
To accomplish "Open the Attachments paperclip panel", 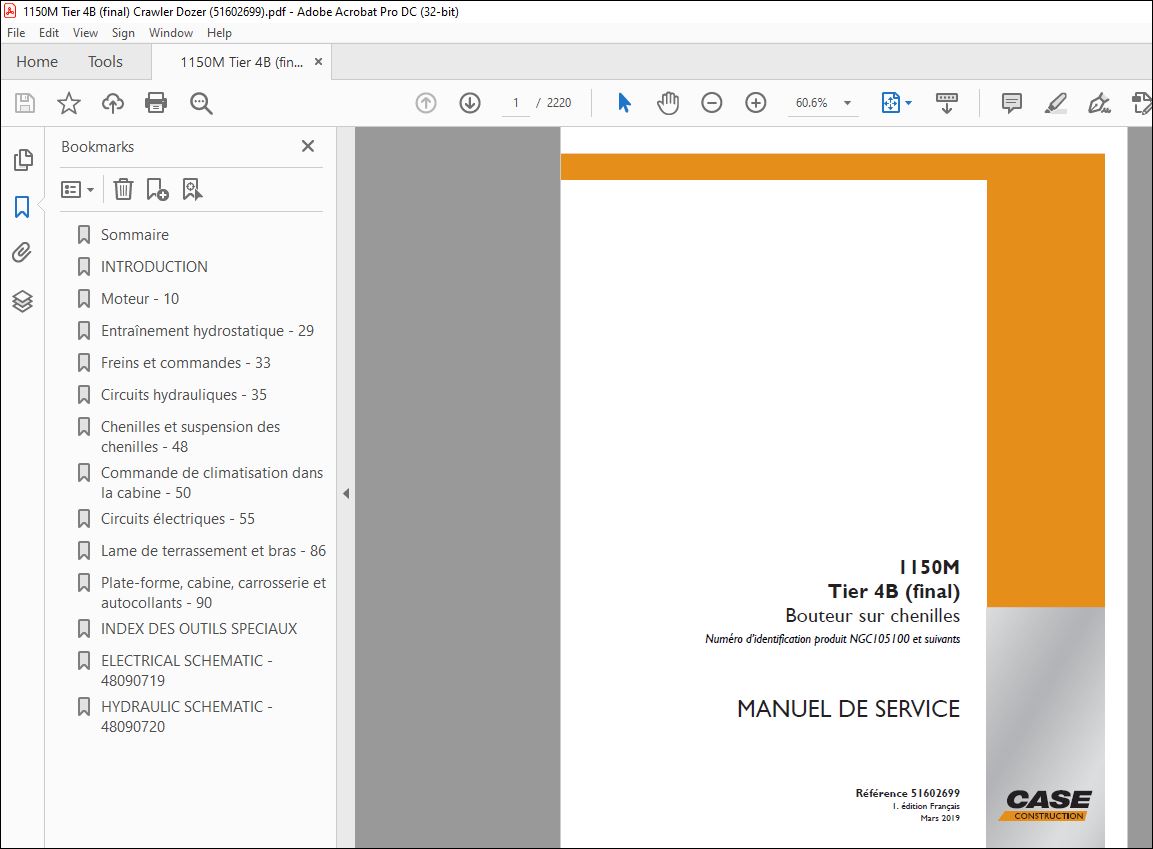I will [x=22, y=253].
